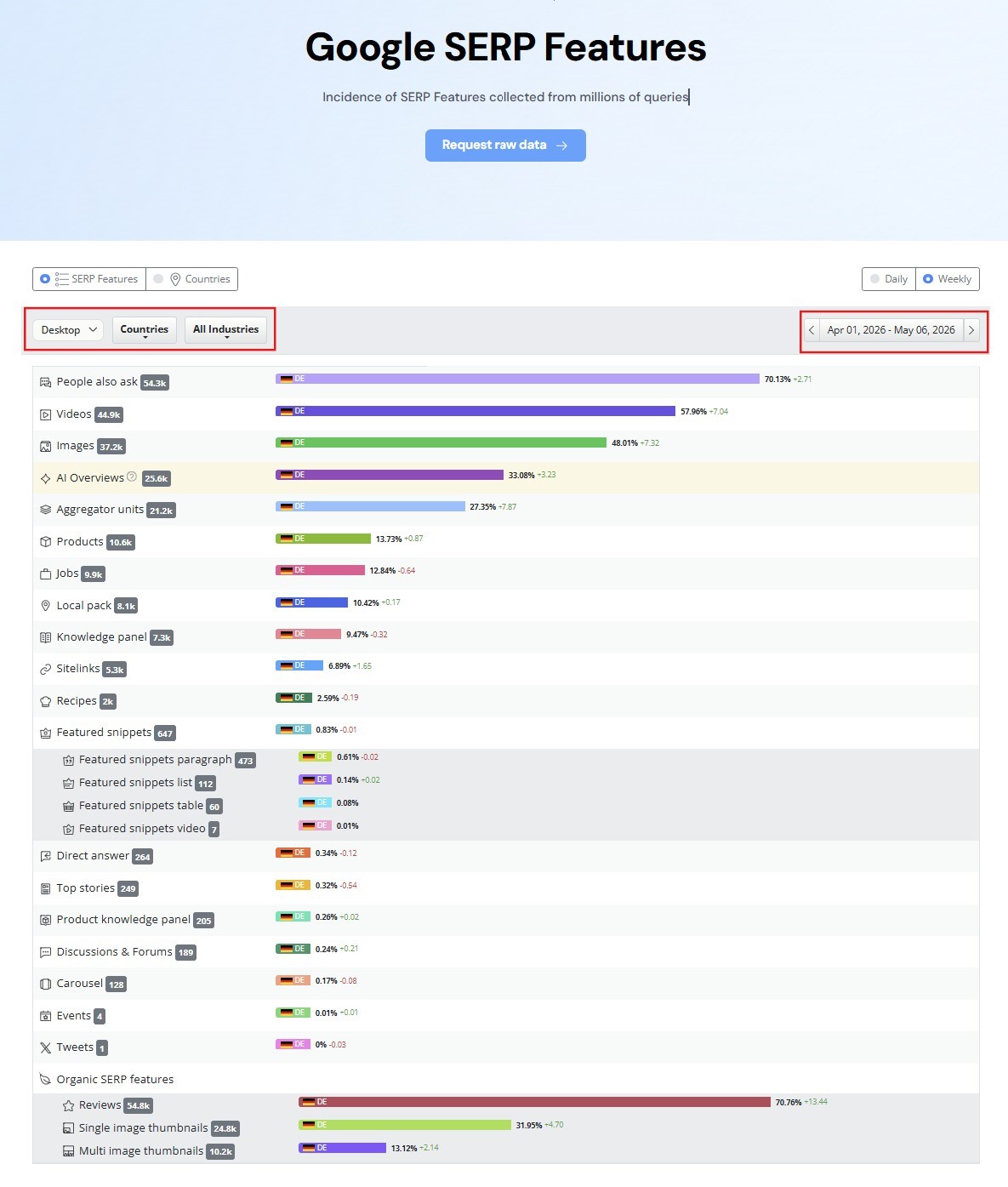Click the AI Overviews sparkle icon
Image resolution: width=1008 pixels, height=1187 pixels.
tap(45, 479)
